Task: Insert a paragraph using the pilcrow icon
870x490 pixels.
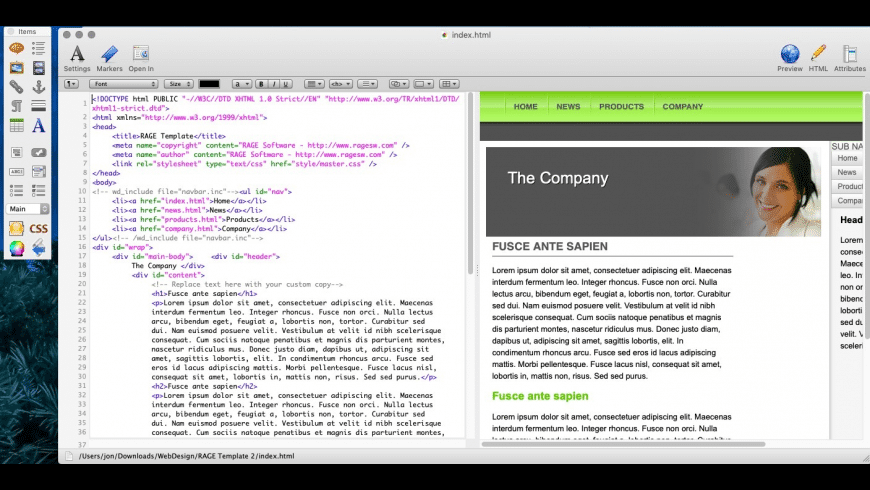Action: (x=17, y=106)
